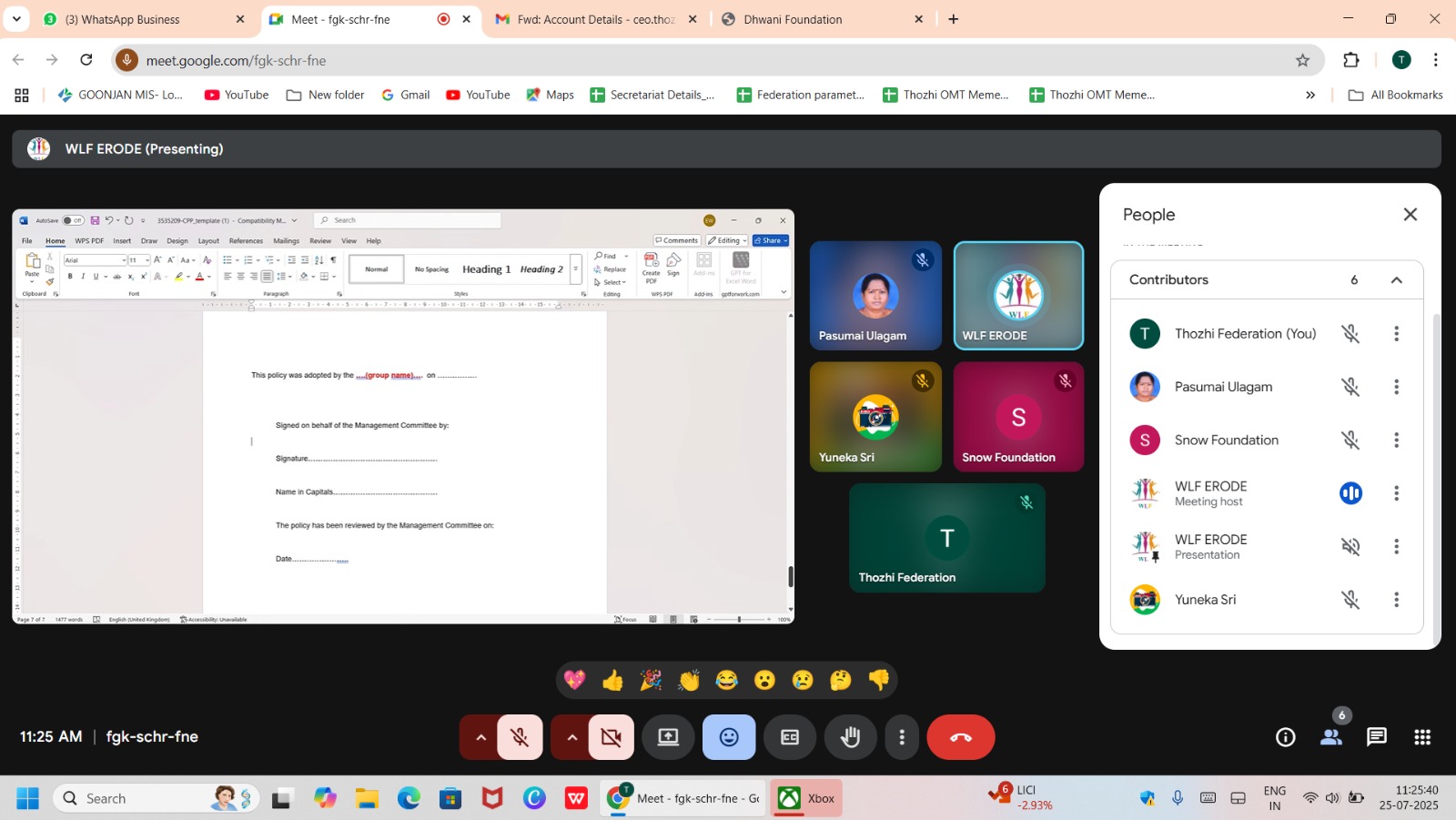1456x820 pixels.
Task: Open Xbox from the taskbar
Action: [x=806, y=799]
